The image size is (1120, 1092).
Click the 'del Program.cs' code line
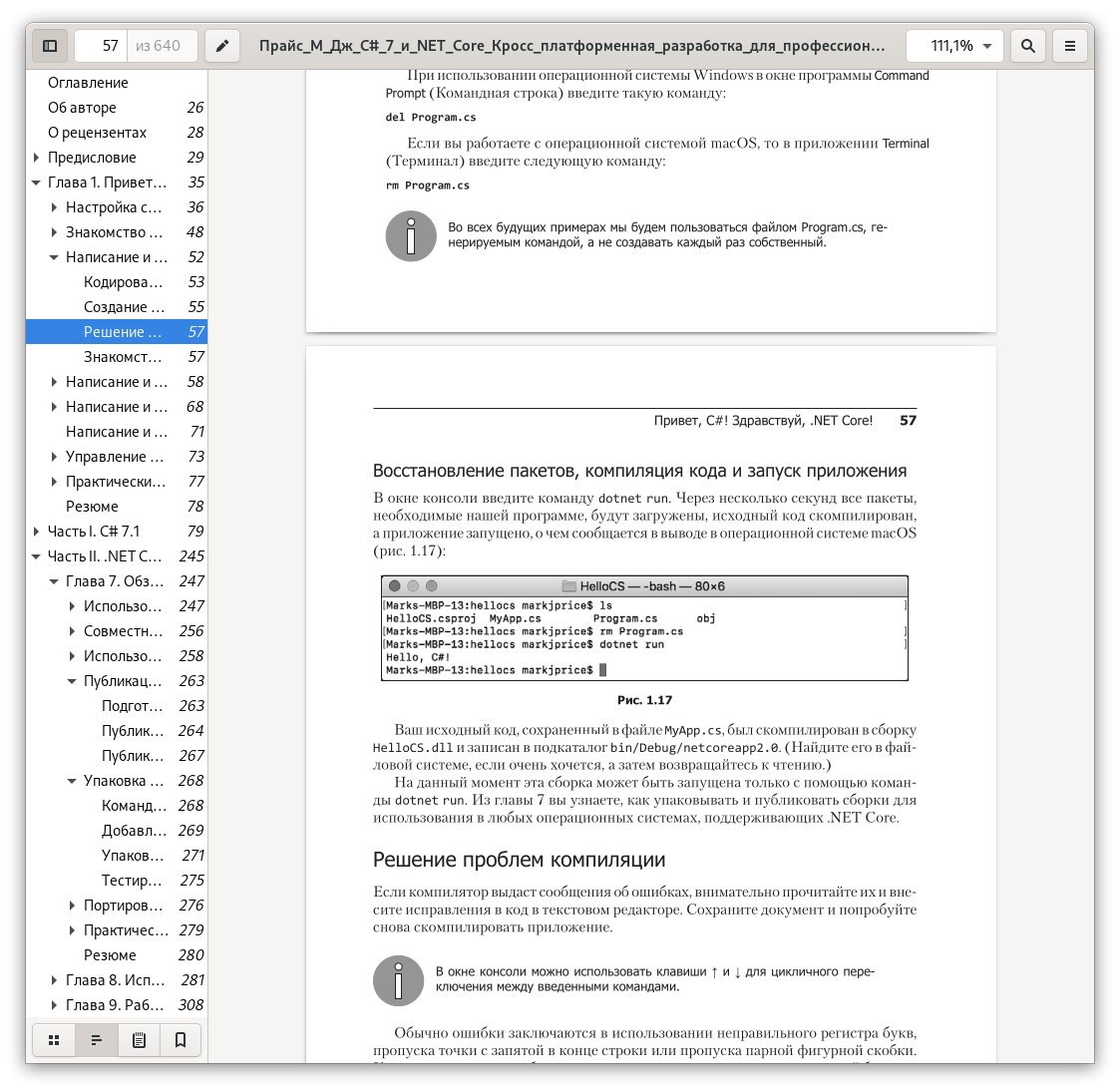(431, 117)
